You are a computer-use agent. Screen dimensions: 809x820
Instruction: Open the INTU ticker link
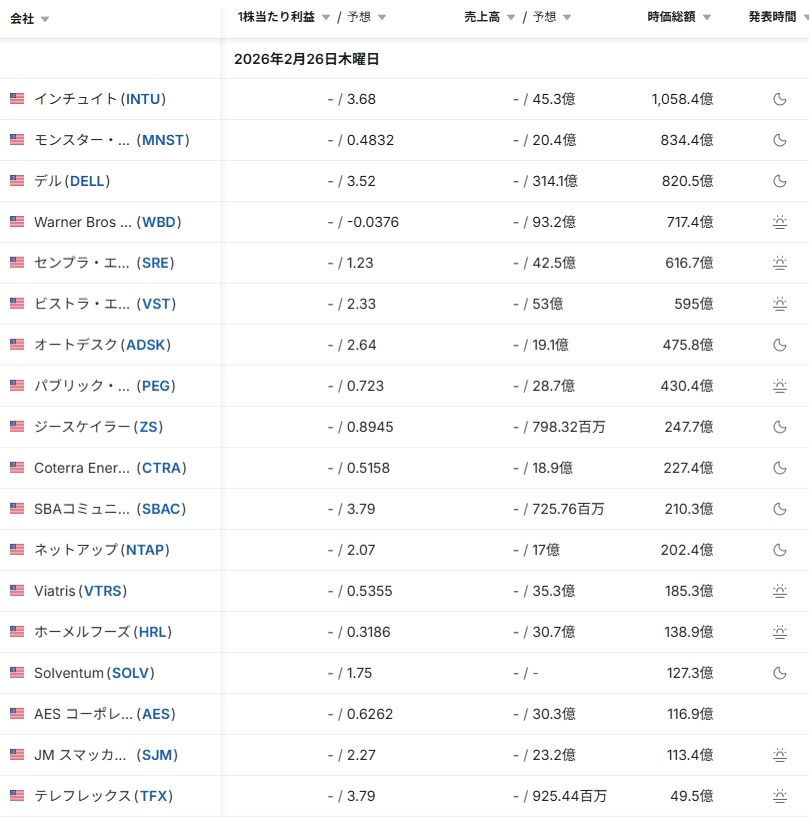point(143,99)
